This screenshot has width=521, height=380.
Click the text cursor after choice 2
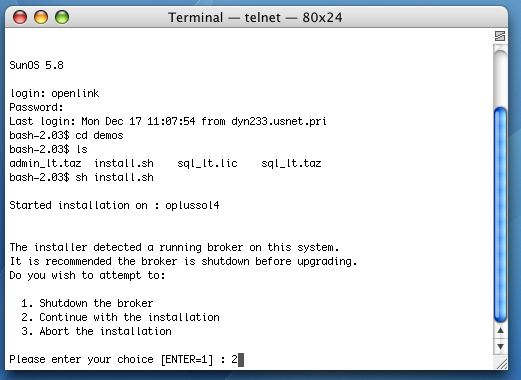[x=241, y=360]
